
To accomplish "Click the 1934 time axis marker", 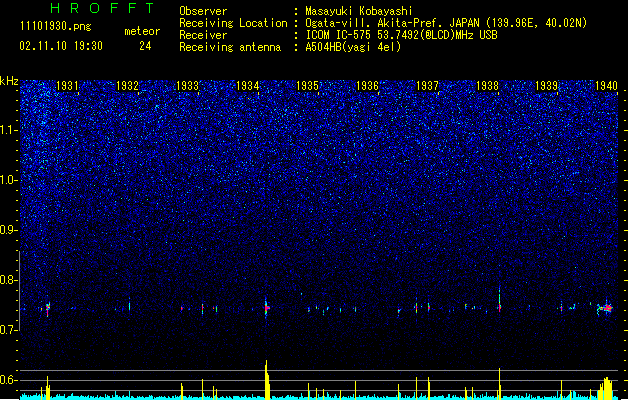I will pyautogui.click(x=248, y=85).
